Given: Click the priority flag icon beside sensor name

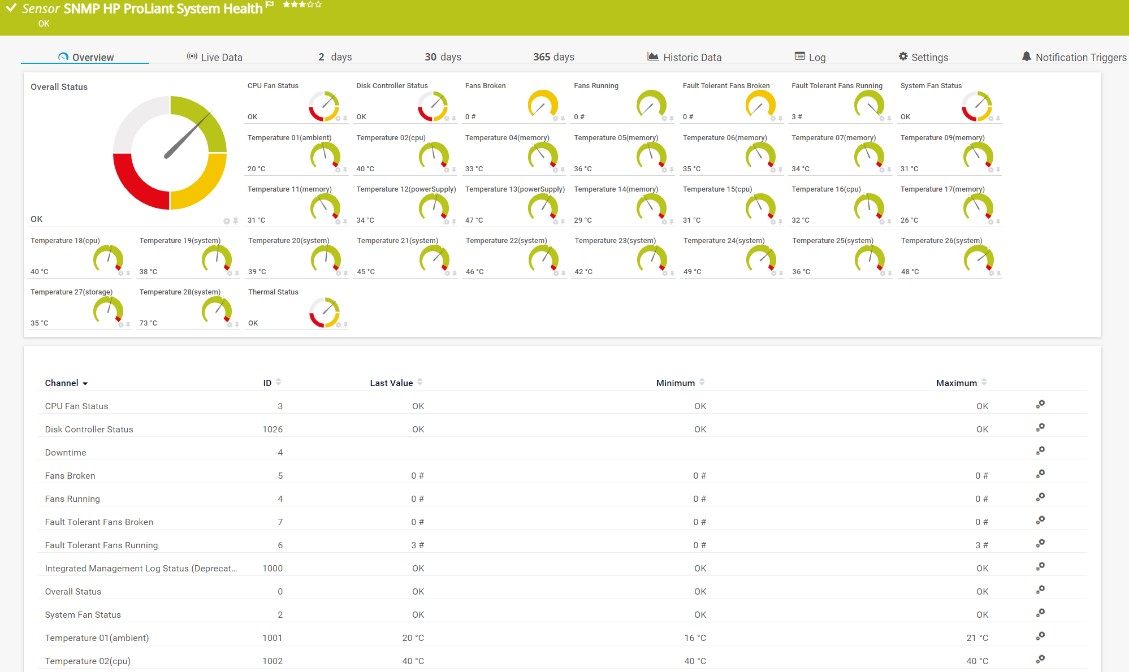Looking at the screenshot, I should tap(271, 6).
